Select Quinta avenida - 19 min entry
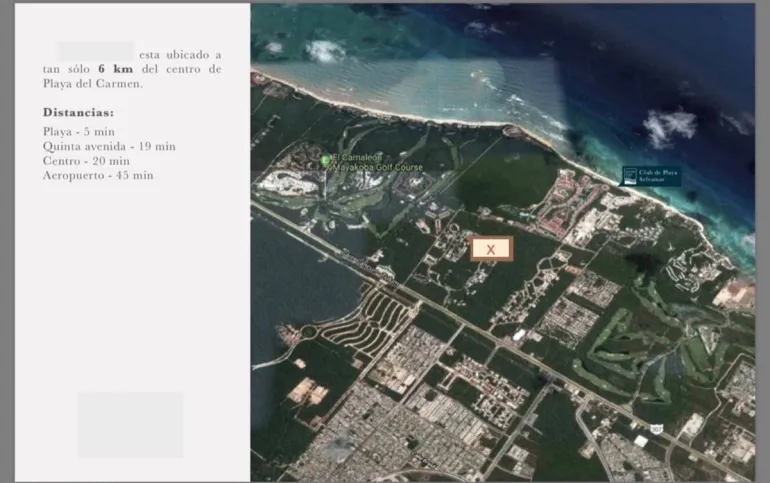The image size is (770, 483). click(109, 146)
